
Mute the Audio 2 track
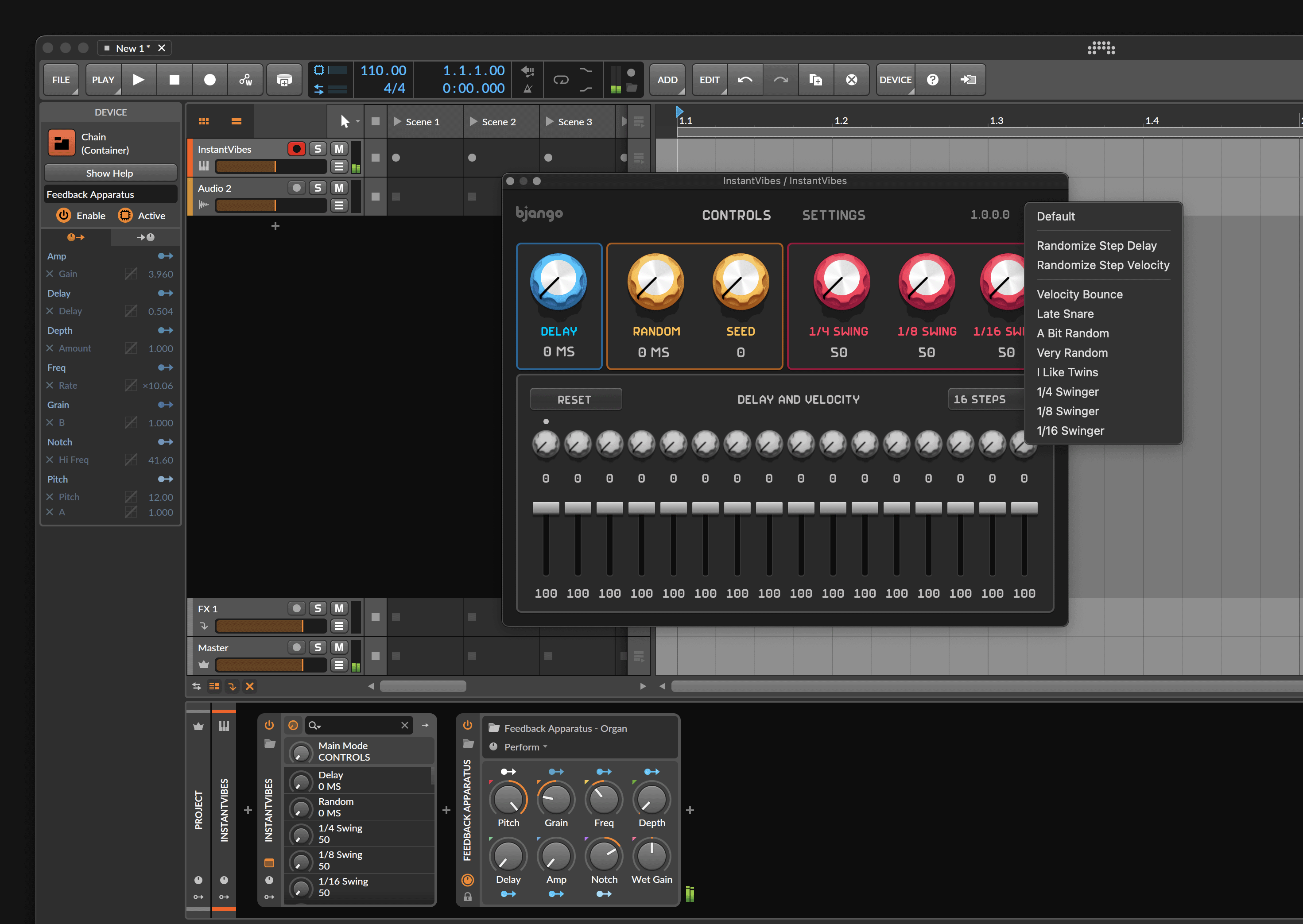tap(339, 188)
